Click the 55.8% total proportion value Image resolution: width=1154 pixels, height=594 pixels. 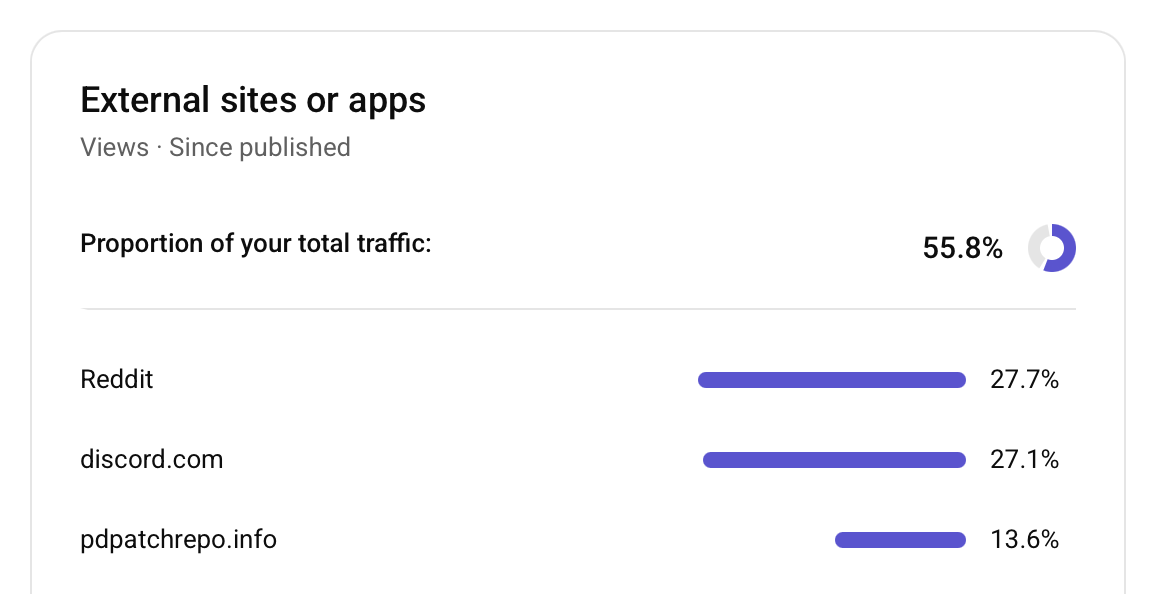point(962,248)
